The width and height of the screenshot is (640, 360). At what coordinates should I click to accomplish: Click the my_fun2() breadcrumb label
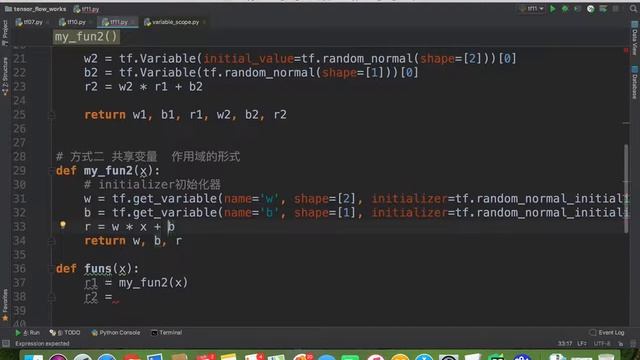[86, 37]
